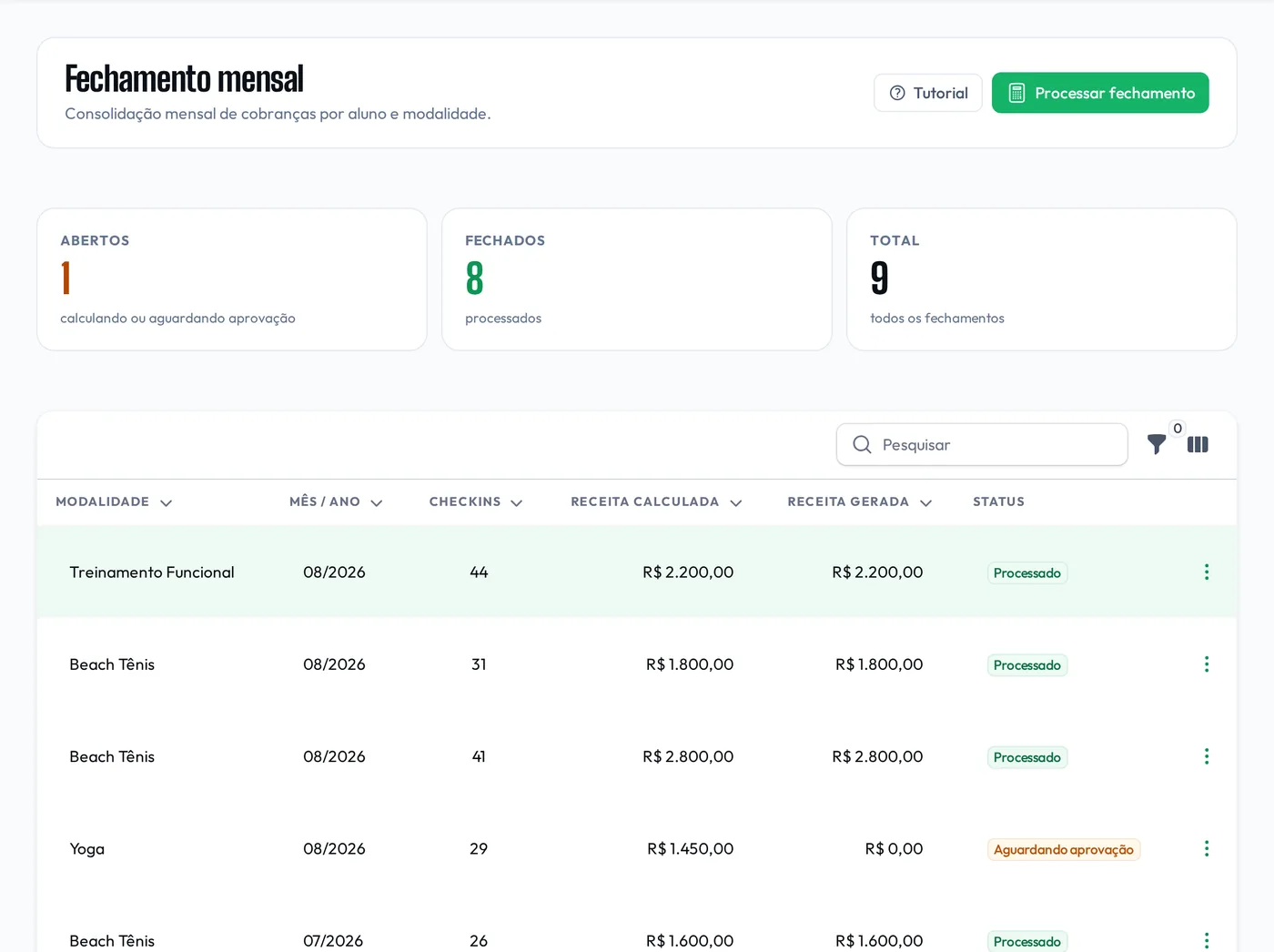Click calculated revenue R$ 1.600,00

point(690,940)
